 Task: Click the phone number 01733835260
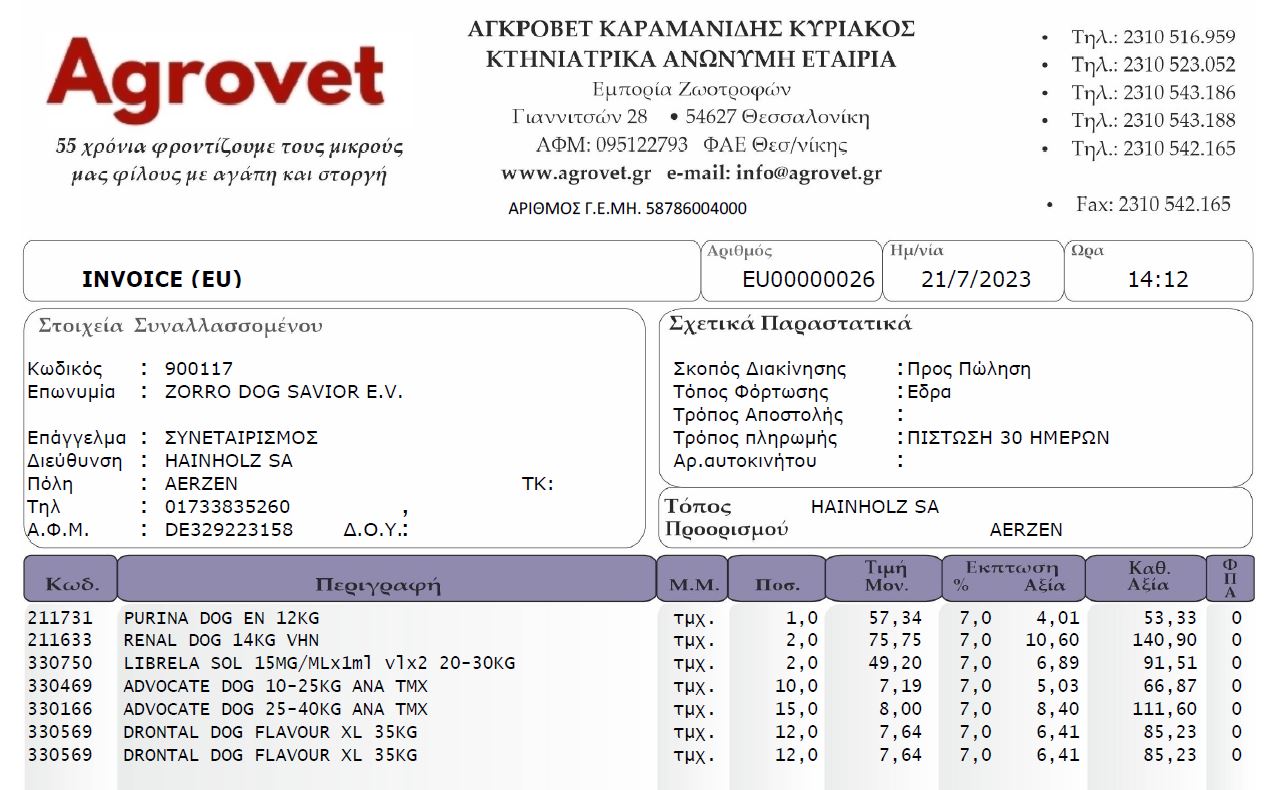tap(227, 507)
